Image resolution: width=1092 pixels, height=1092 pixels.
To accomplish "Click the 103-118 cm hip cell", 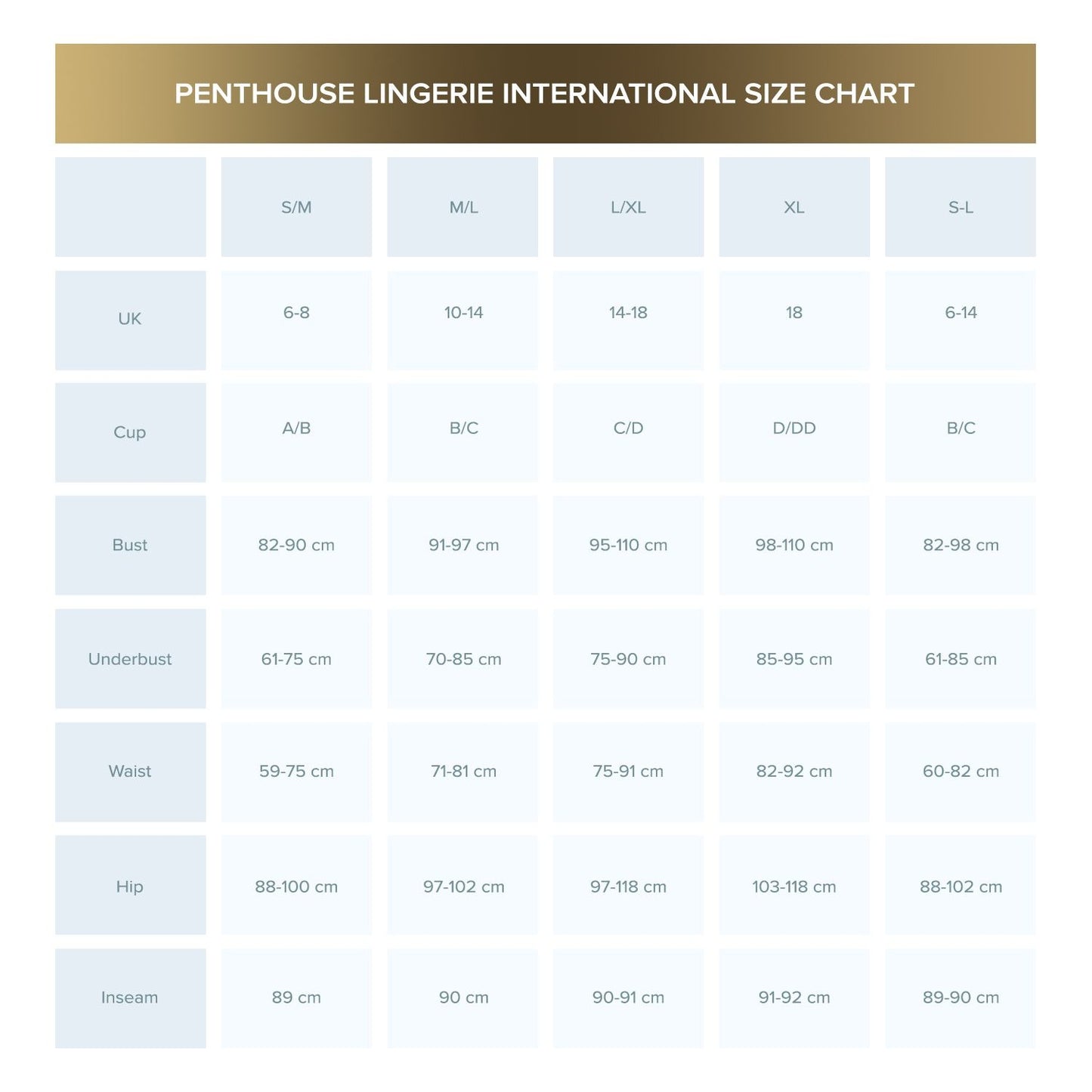I will (793, 886).
